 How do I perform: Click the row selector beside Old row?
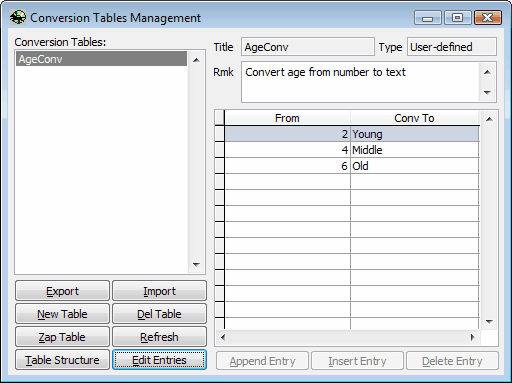[x=219, y=166]
